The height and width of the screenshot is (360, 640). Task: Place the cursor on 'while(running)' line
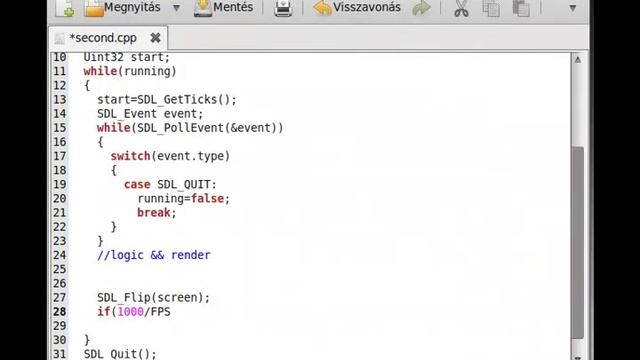pyautogui.click(x=130, y=71)
